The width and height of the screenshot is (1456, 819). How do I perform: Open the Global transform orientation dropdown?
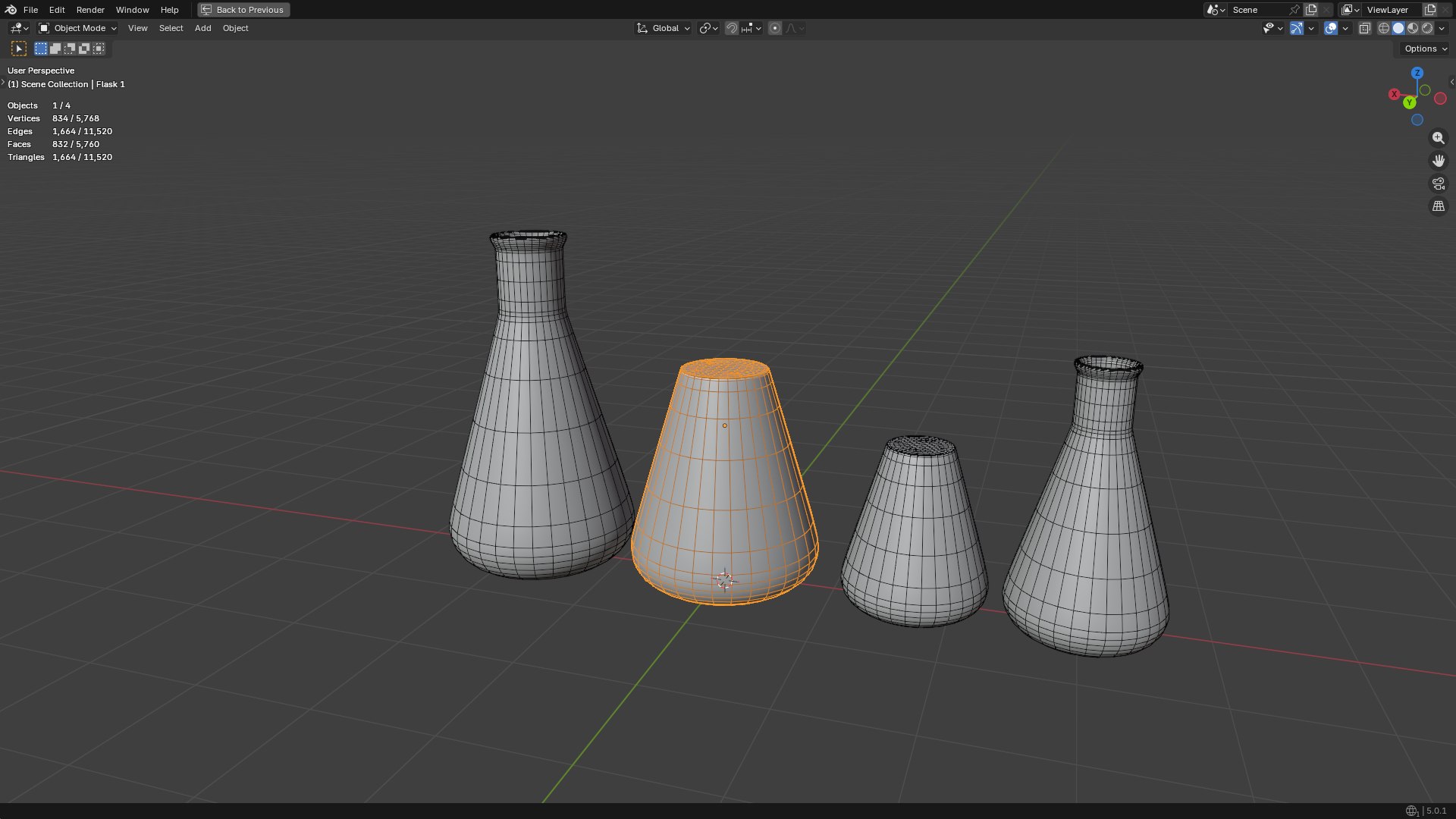(663, 28)
